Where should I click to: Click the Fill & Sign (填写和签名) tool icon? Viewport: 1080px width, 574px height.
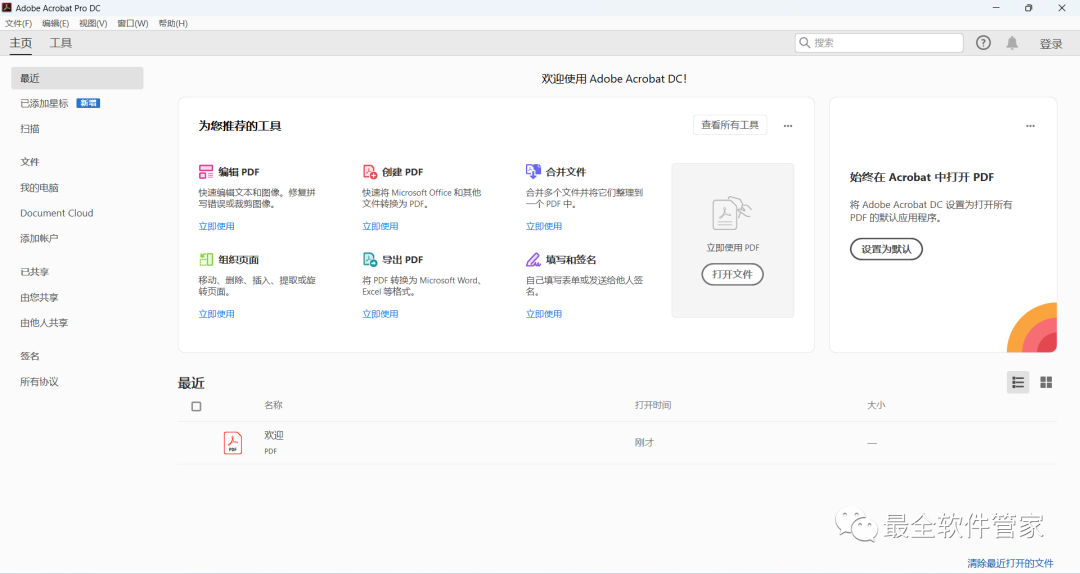[533, 259]
